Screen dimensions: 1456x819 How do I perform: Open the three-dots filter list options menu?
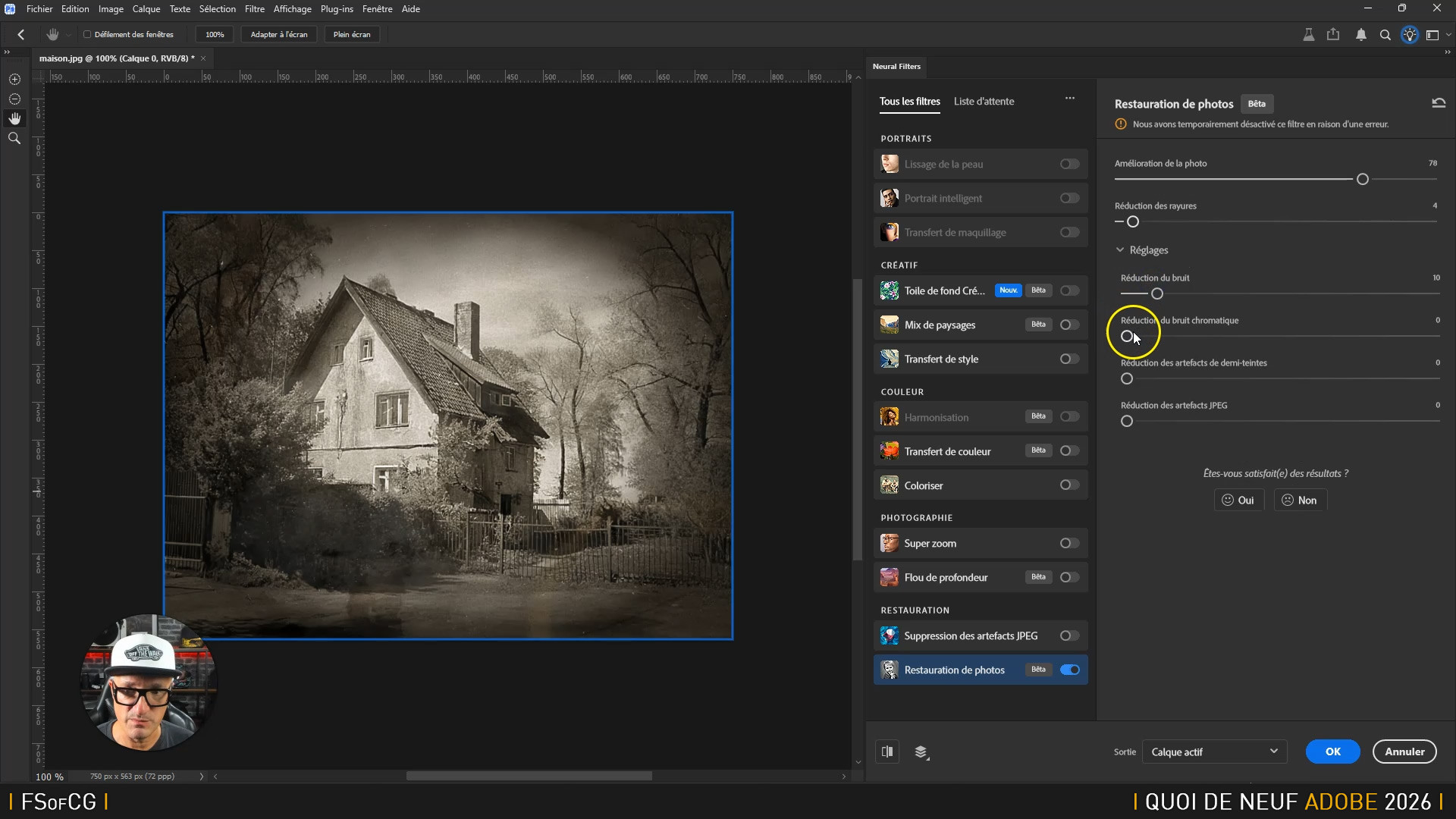click(x=1069, y=98)
